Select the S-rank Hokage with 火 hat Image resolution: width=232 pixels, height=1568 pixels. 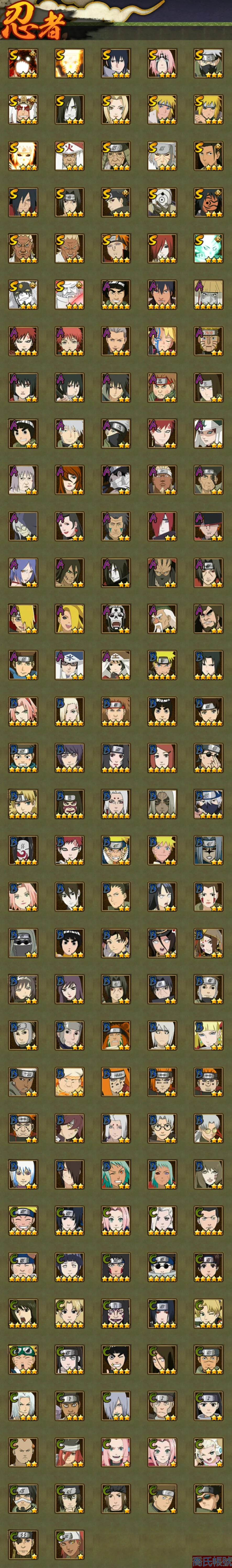(69, 156)
